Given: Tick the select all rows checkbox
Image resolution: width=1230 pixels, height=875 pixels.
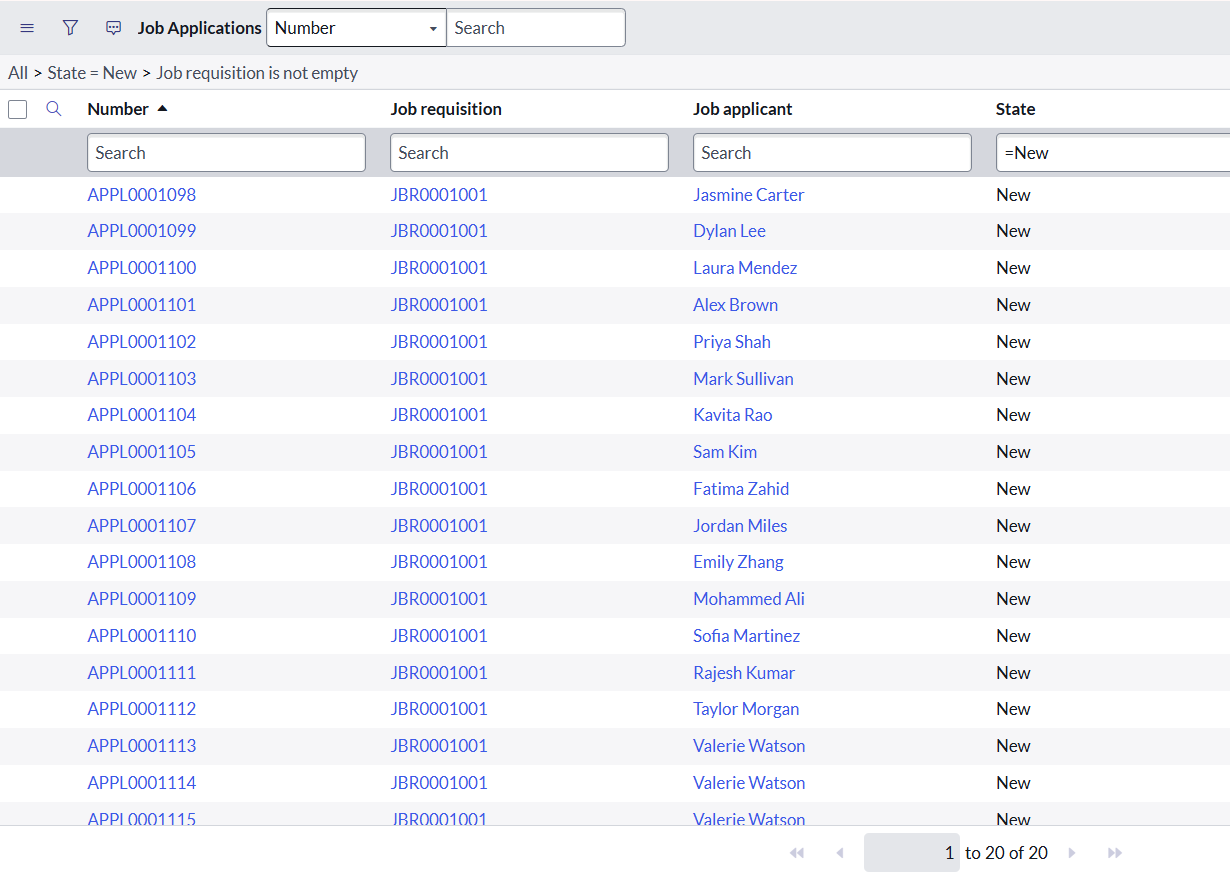Looking at the screenshot, I should (17, 109).
